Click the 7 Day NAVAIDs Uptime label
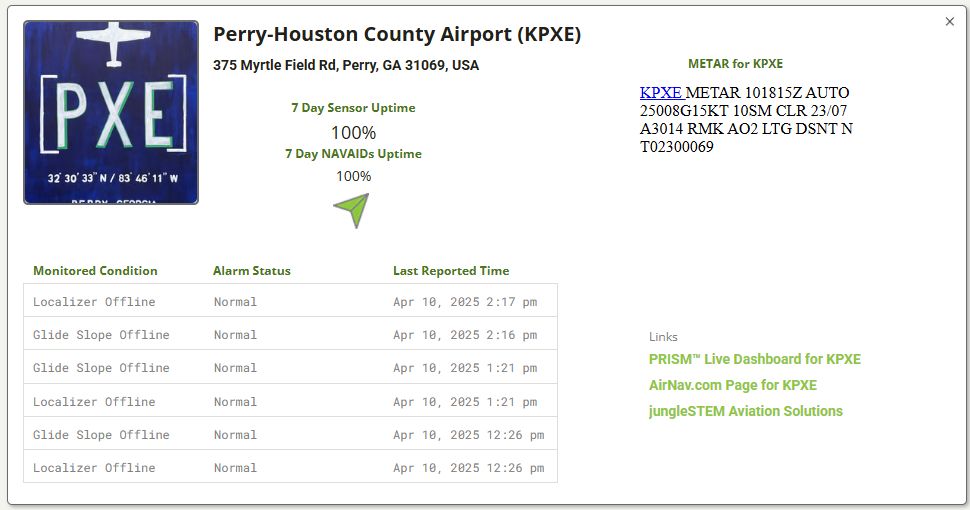The height and width of the screenshot is (510, 970). 353,154
